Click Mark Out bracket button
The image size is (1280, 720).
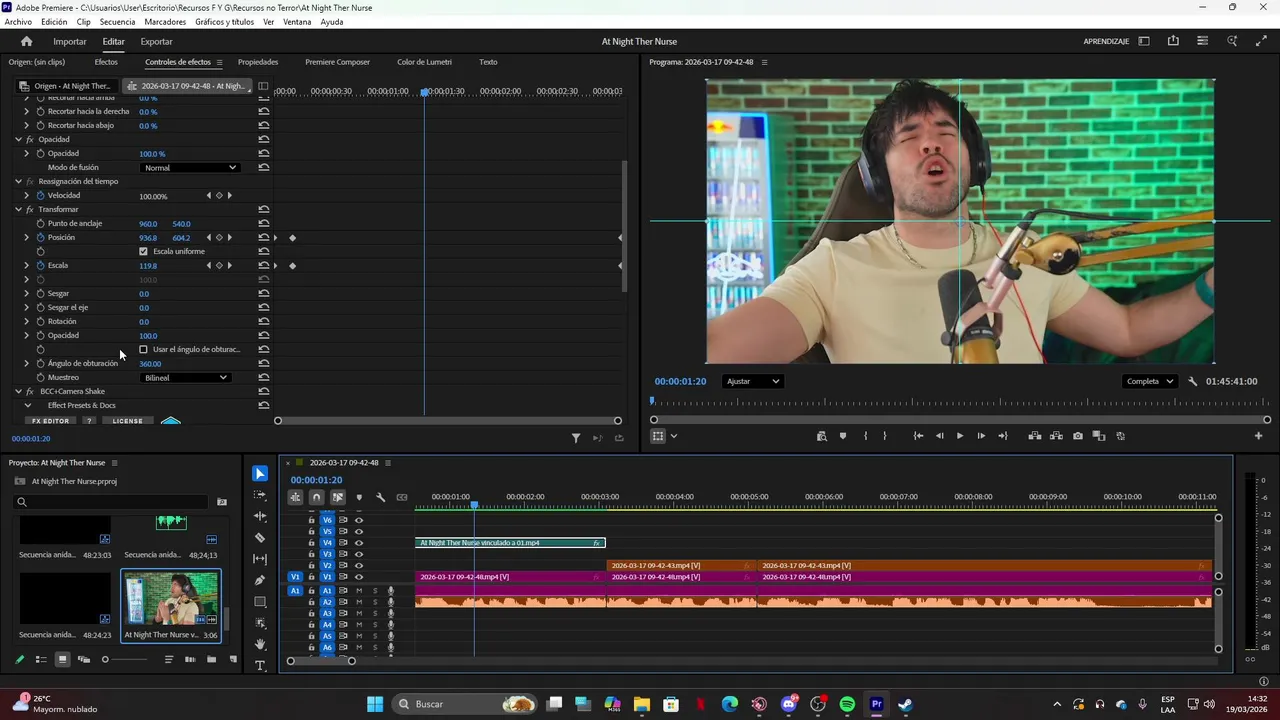(884, 436)
